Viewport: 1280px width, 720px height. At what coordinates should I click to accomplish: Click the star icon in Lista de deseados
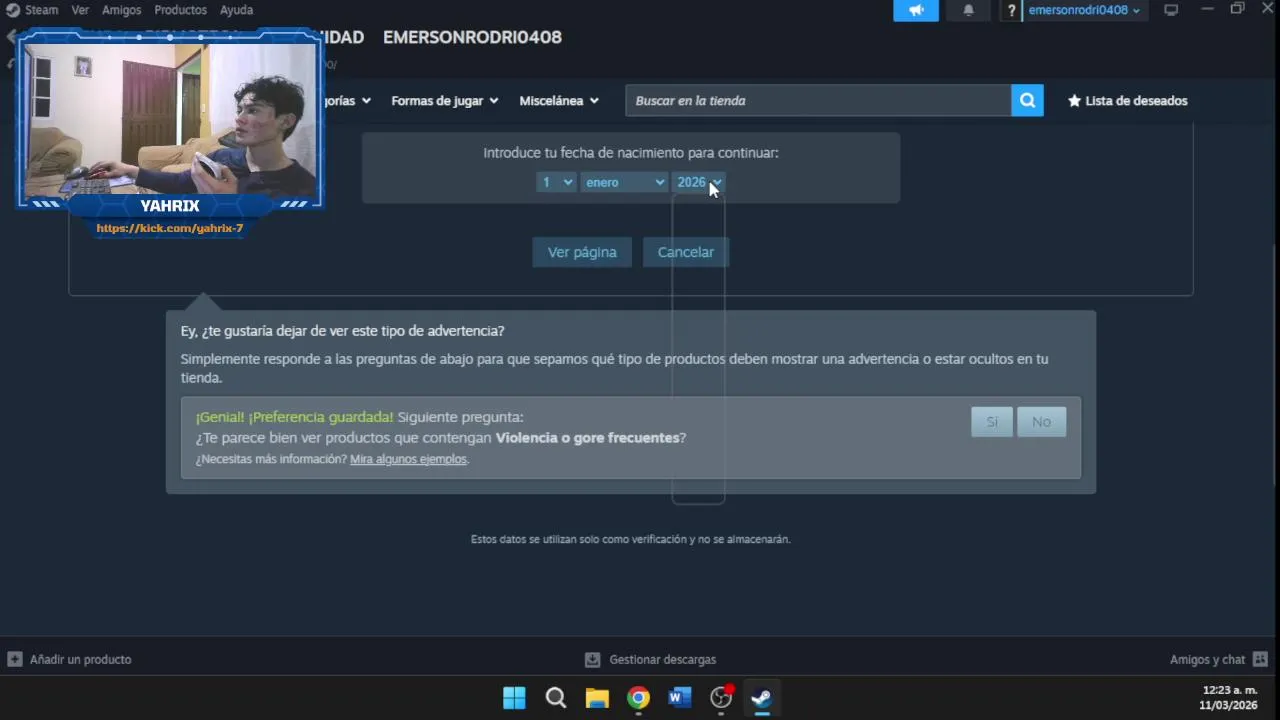1074,101
